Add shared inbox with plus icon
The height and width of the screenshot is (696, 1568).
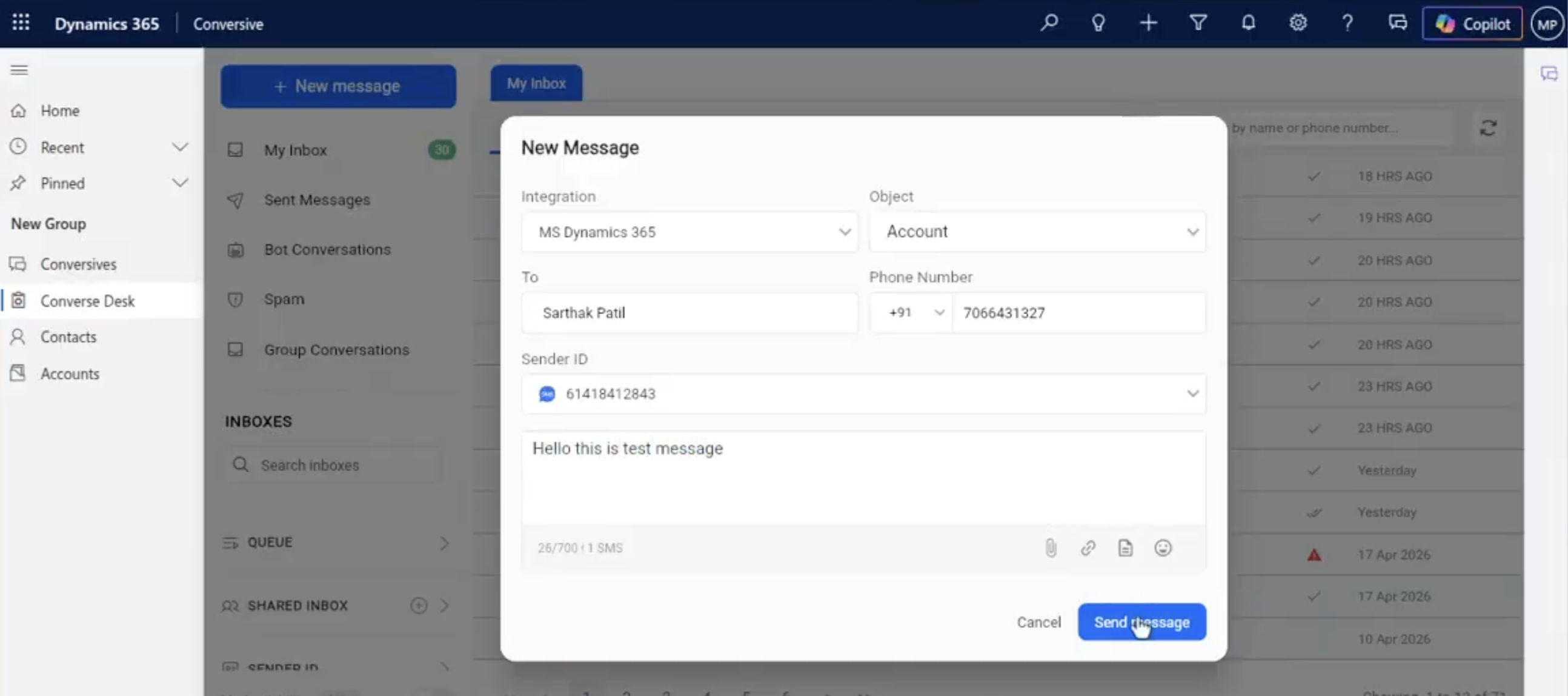[x=419, y=605]
